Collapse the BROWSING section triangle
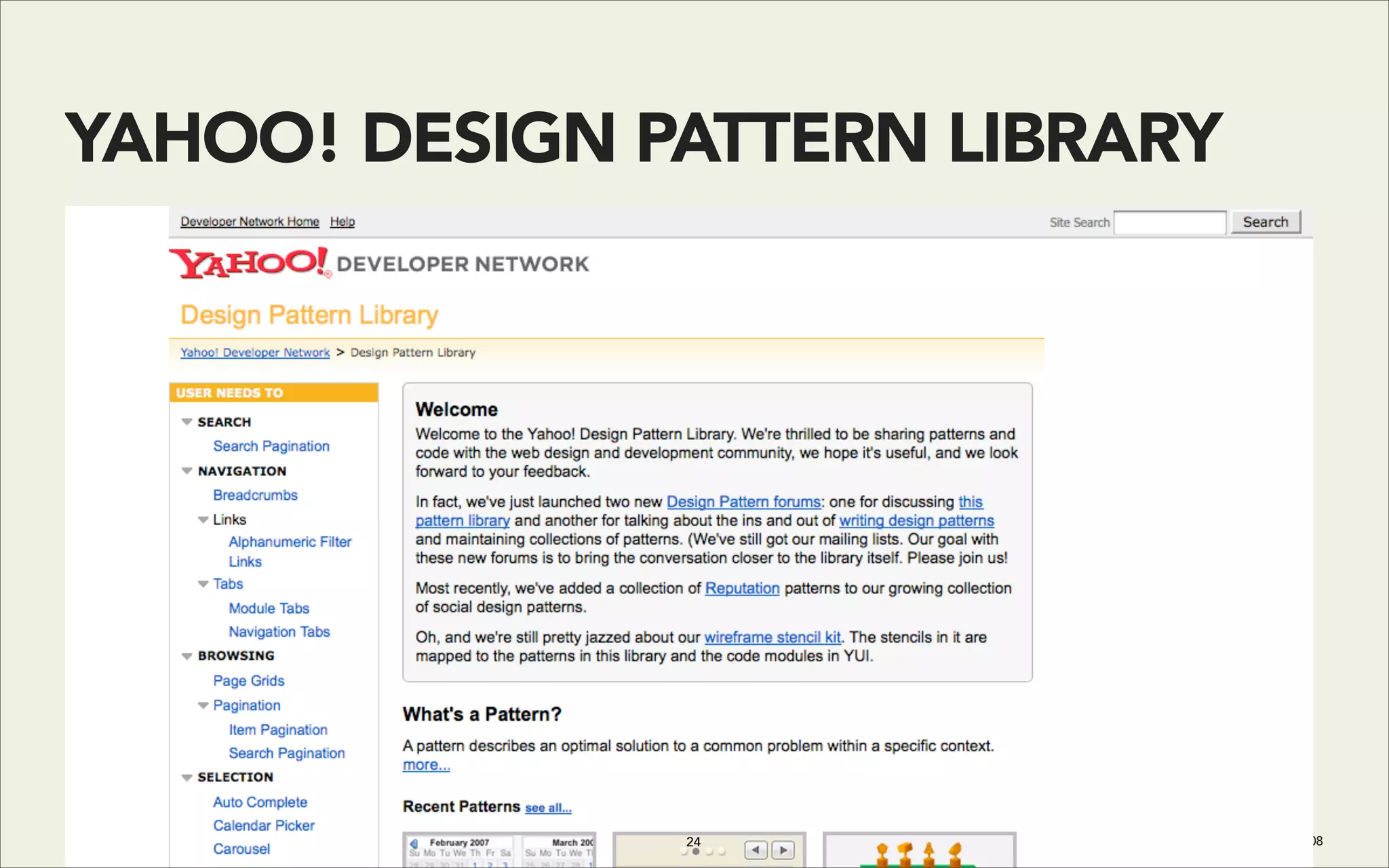The width and height of the screenshot is (1389, 868). [x=187, y=656]
